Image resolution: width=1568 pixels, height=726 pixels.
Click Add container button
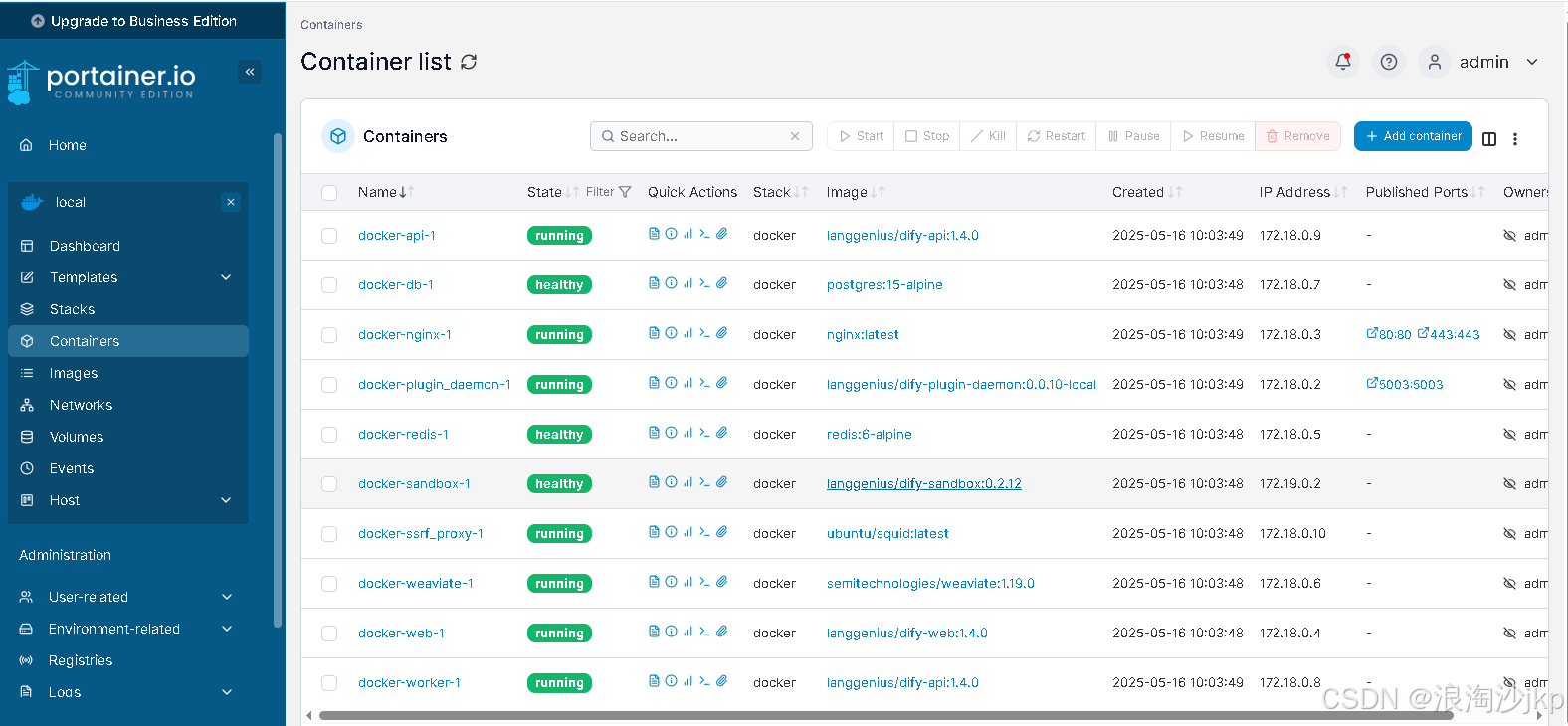(x=1413, y=136)
